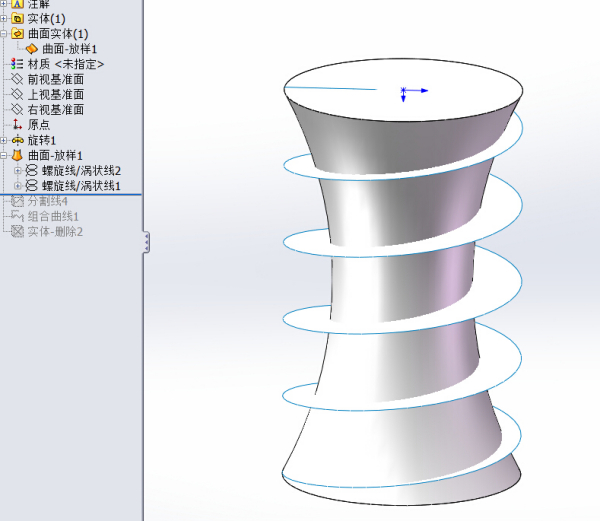600x521 pixels.
Task: Select the 实体(1) tree item label
Action: click(x=46, y=19)
